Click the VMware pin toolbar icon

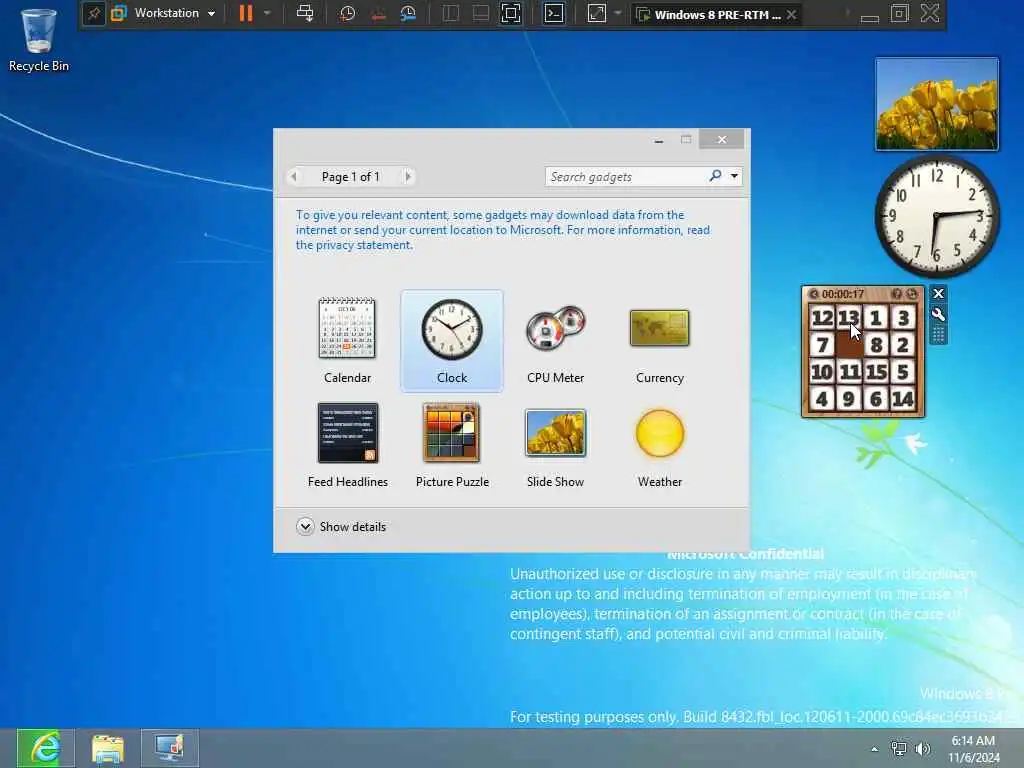[93, 13]
